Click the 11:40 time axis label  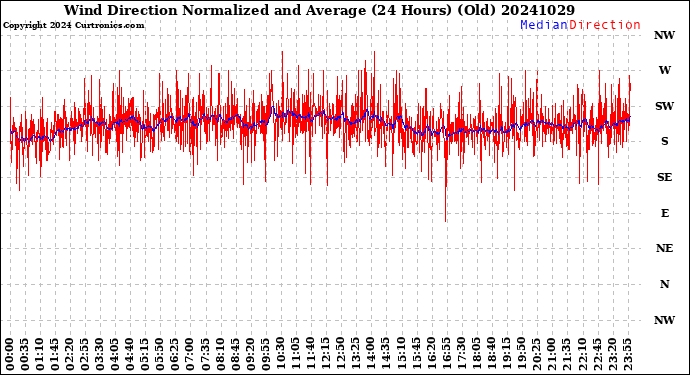[x=311, y=354]
